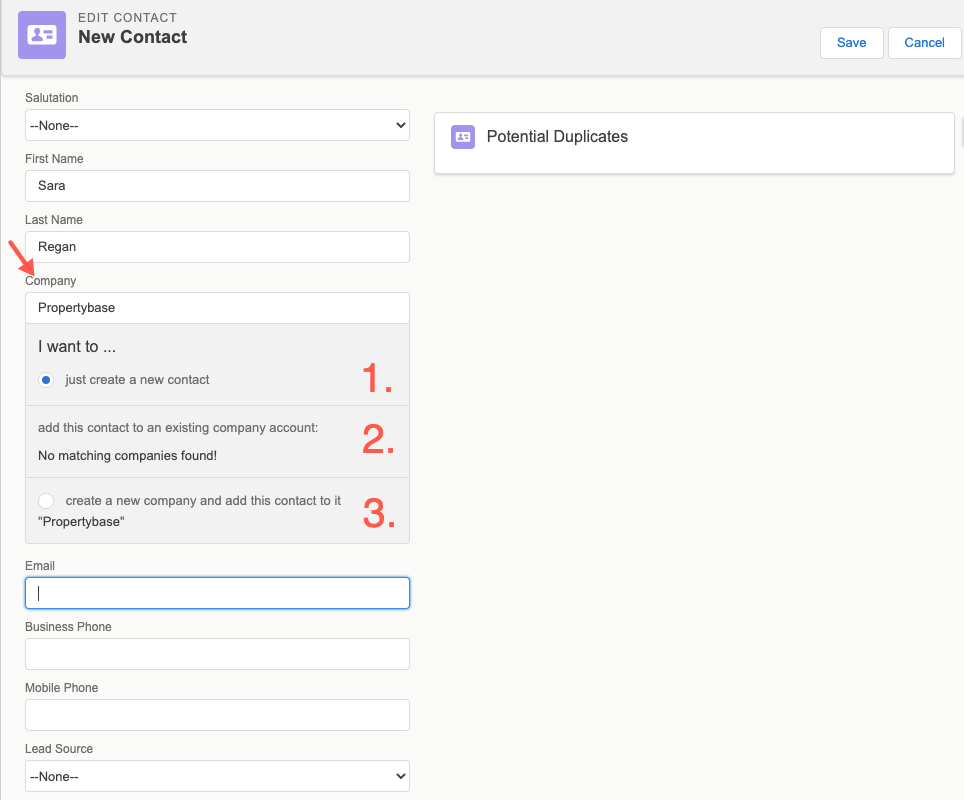Click the Potential Duplicates panel heading
The image size is (964, 800).
557,137
